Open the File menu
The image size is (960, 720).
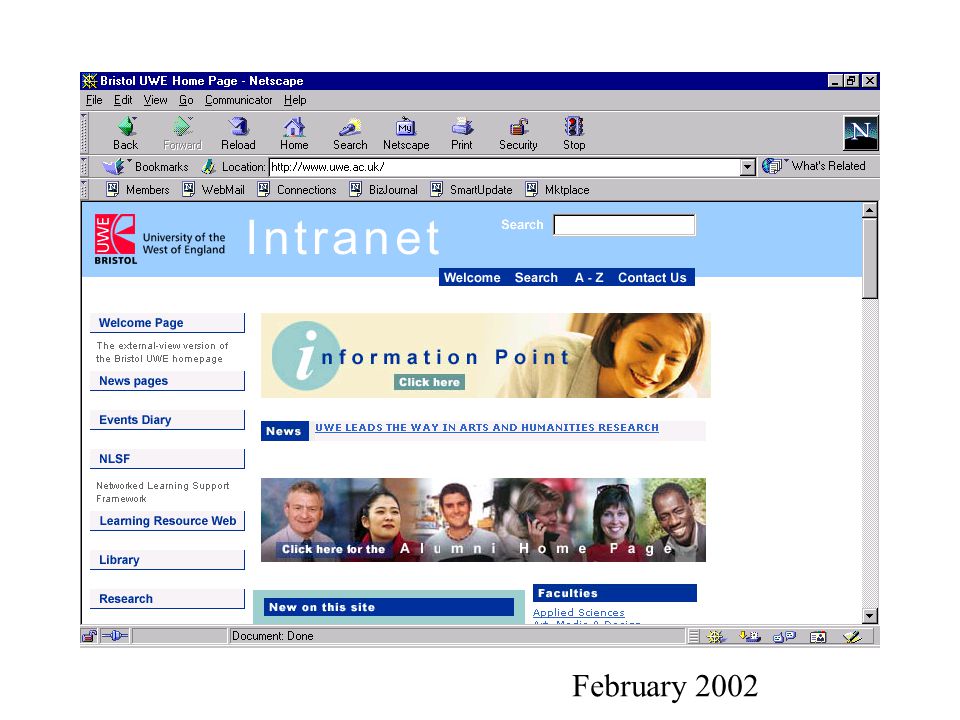point(94,100)
